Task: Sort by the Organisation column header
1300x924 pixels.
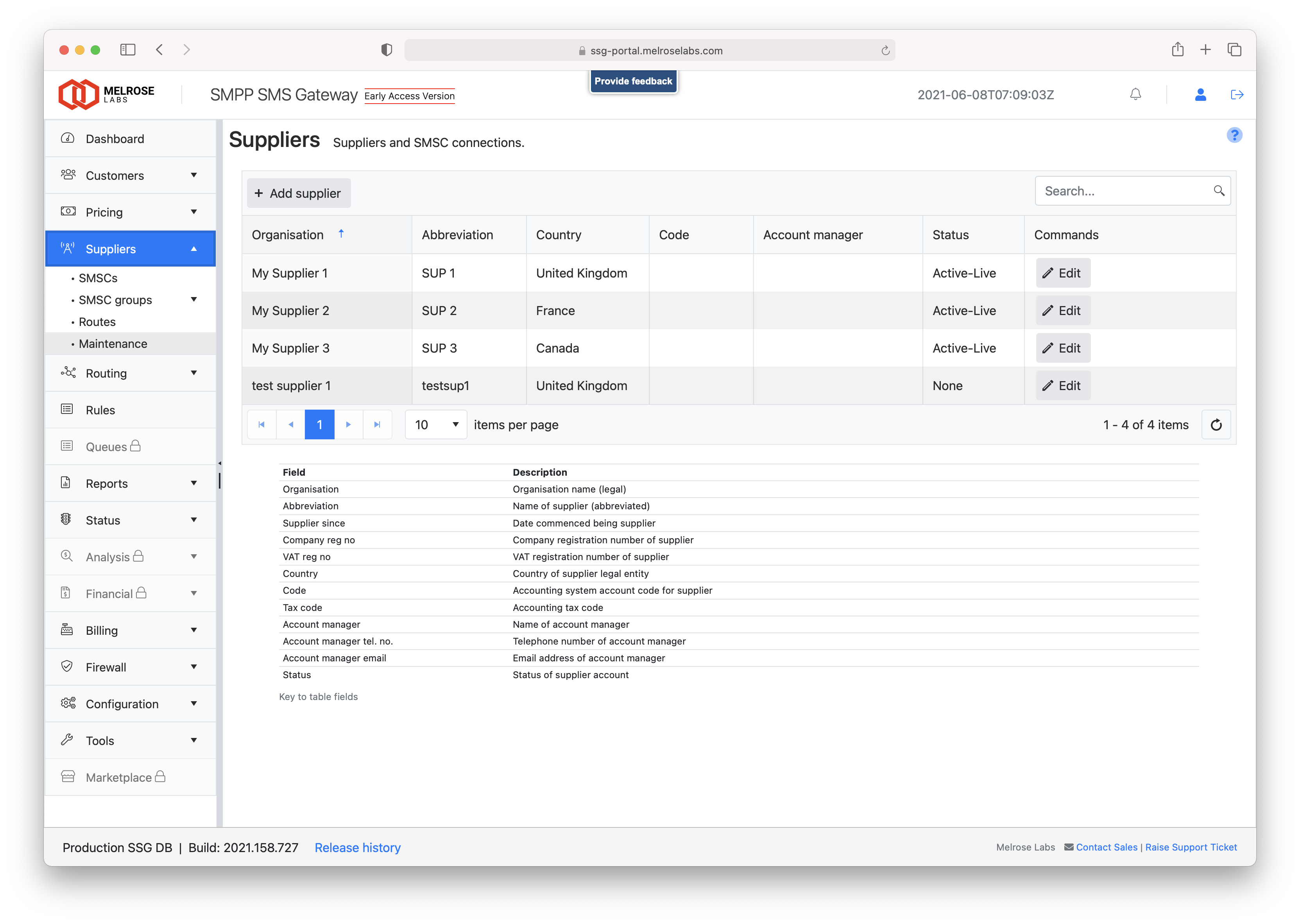Action: coord(288,235)
